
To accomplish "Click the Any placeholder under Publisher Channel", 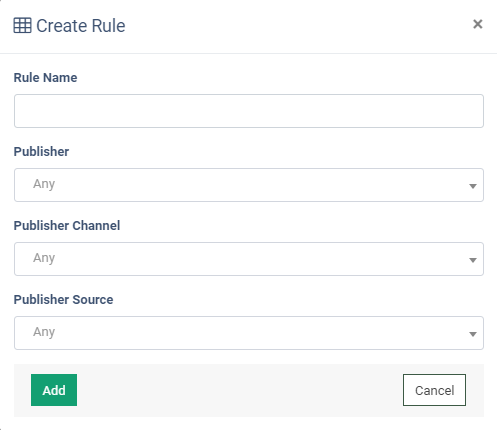I will pyautogui.click(x=44, y=258).
